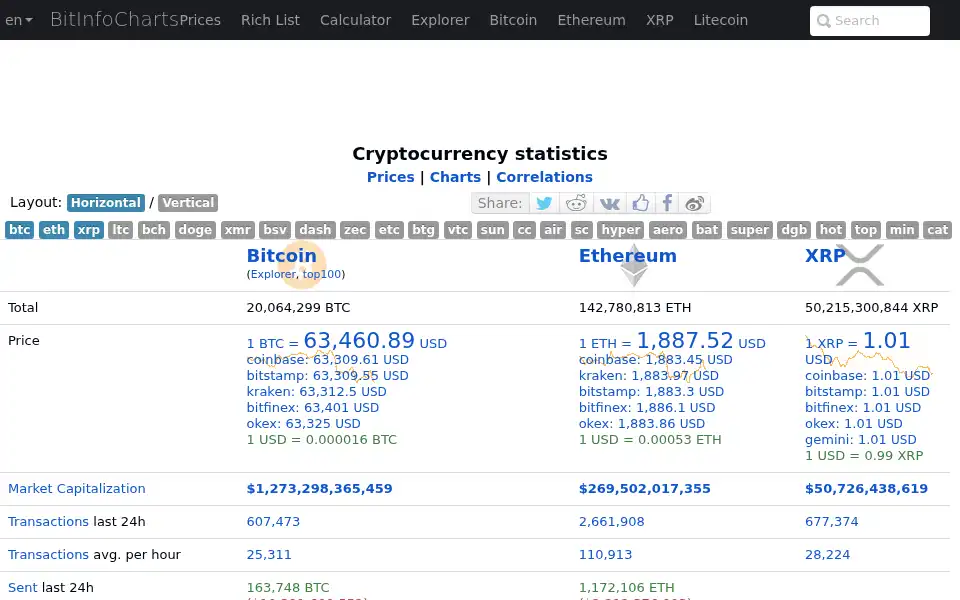Click the Ethereum diamond logo
Image resolution: width=960 pixels, height=600 pixels.
[634, 266]
